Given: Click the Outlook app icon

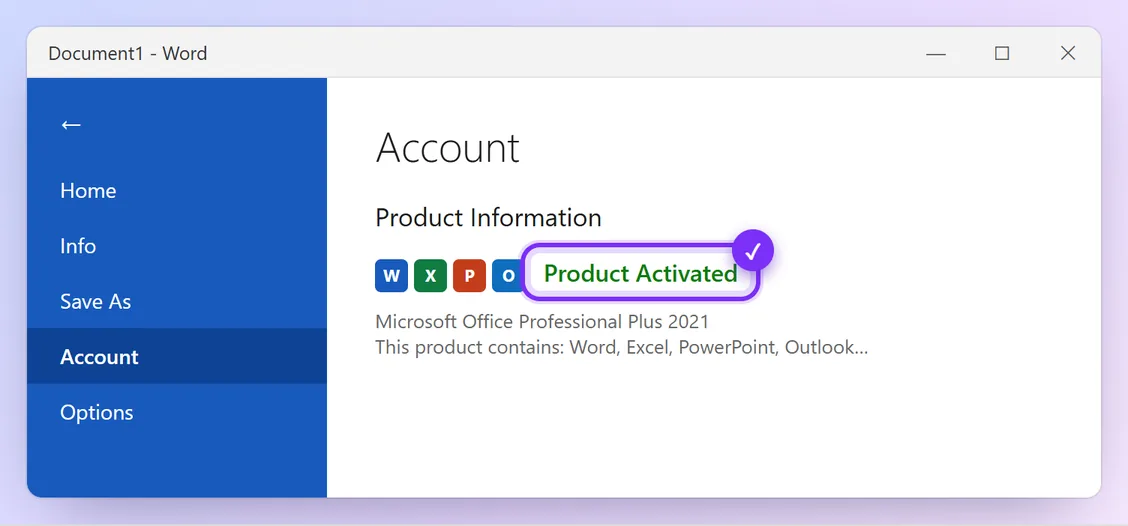Looking at the screenshot, I should [507, 276].
